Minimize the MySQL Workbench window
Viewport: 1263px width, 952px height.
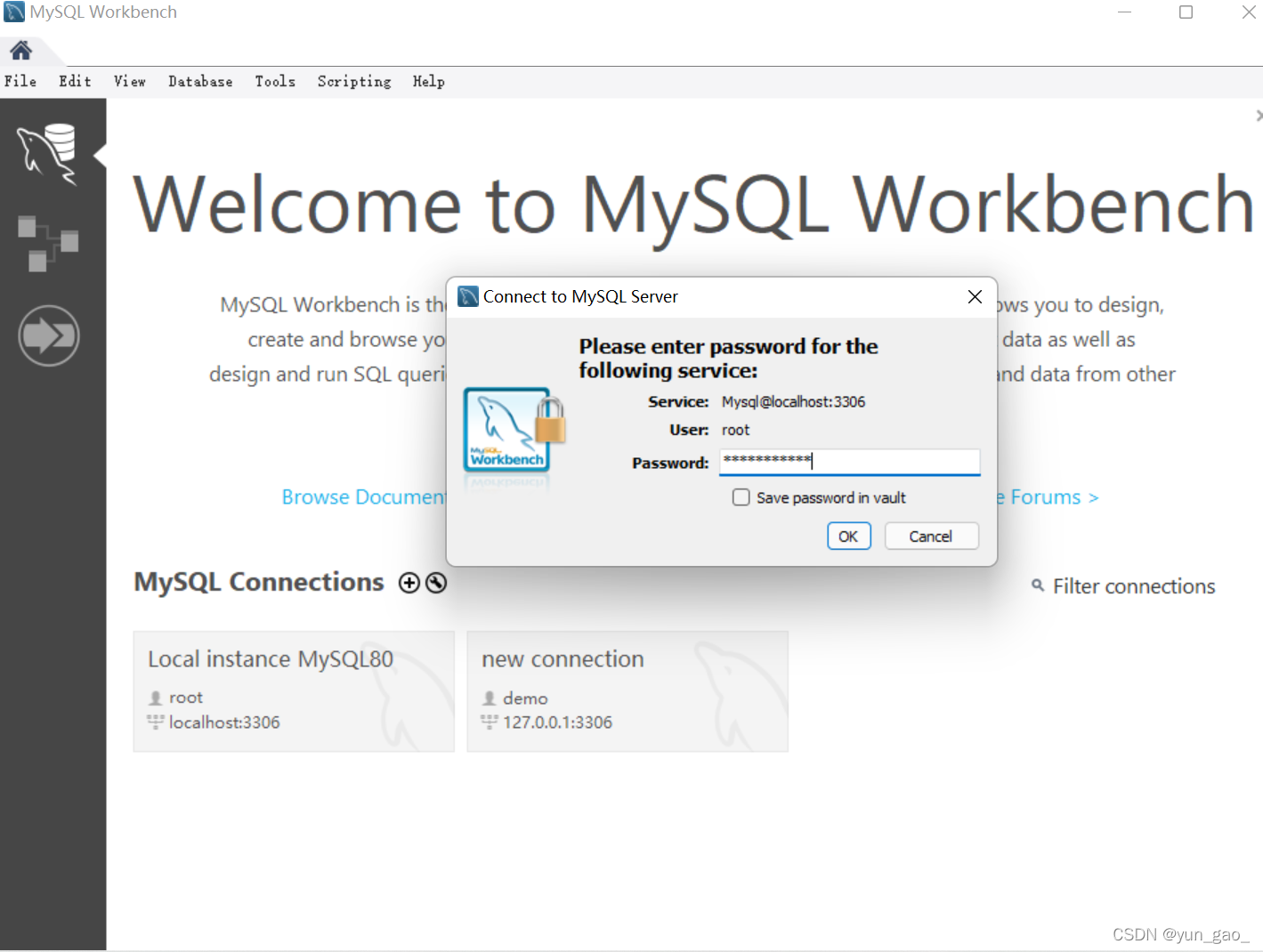point(1124,12)
